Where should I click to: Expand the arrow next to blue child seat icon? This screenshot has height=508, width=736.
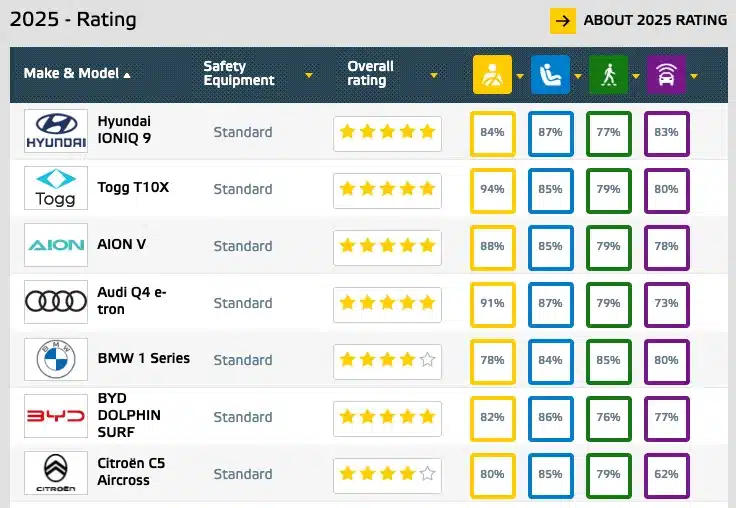578,76
